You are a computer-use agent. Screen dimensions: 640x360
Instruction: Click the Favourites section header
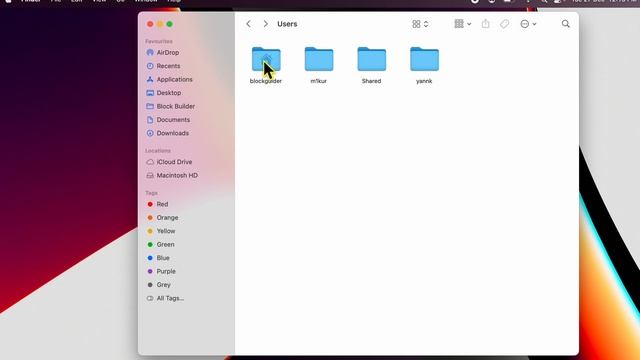[x=159, y=42]
